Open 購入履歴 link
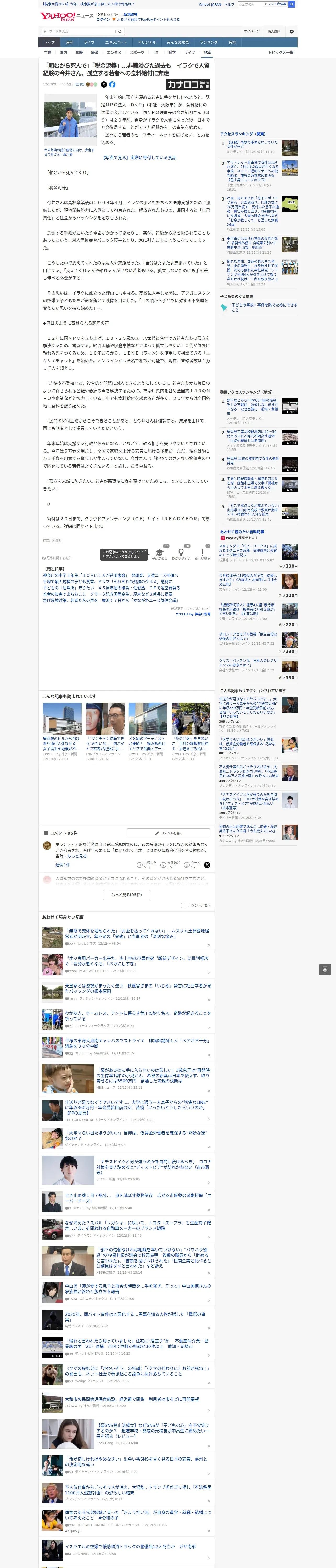This screenshot has width=336, height=1568. click(274, 32)
